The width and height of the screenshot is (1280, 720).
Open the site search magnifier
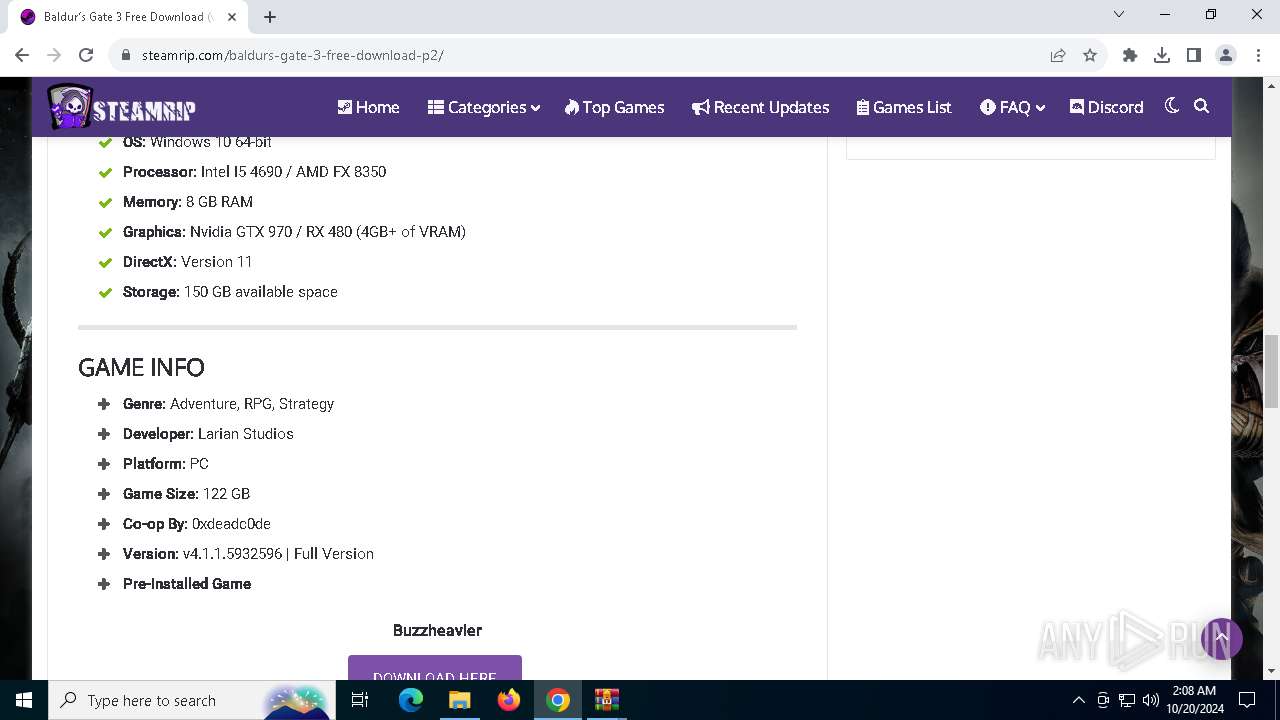click(x=1202, y=106)
